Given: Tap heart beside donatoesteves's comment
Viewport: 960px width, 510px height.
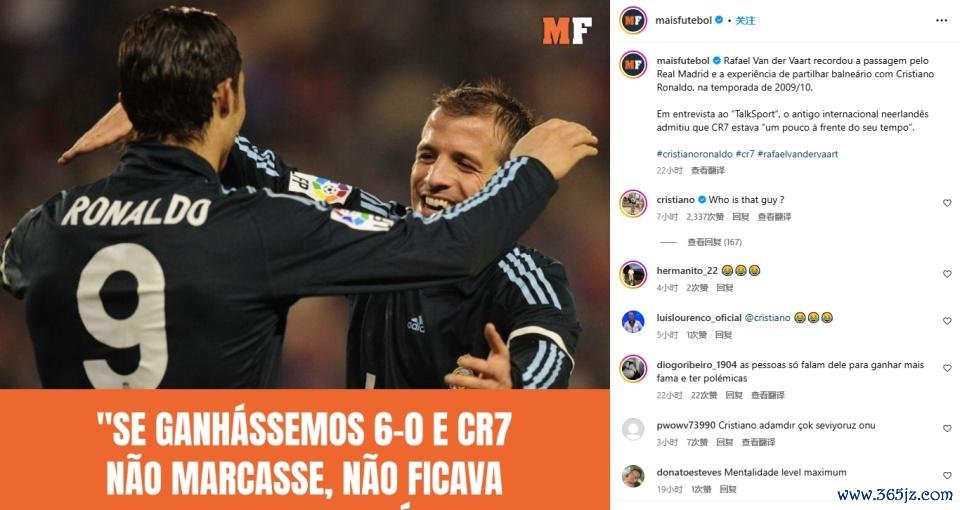Looking at the screenshot, I should [947, 476].
